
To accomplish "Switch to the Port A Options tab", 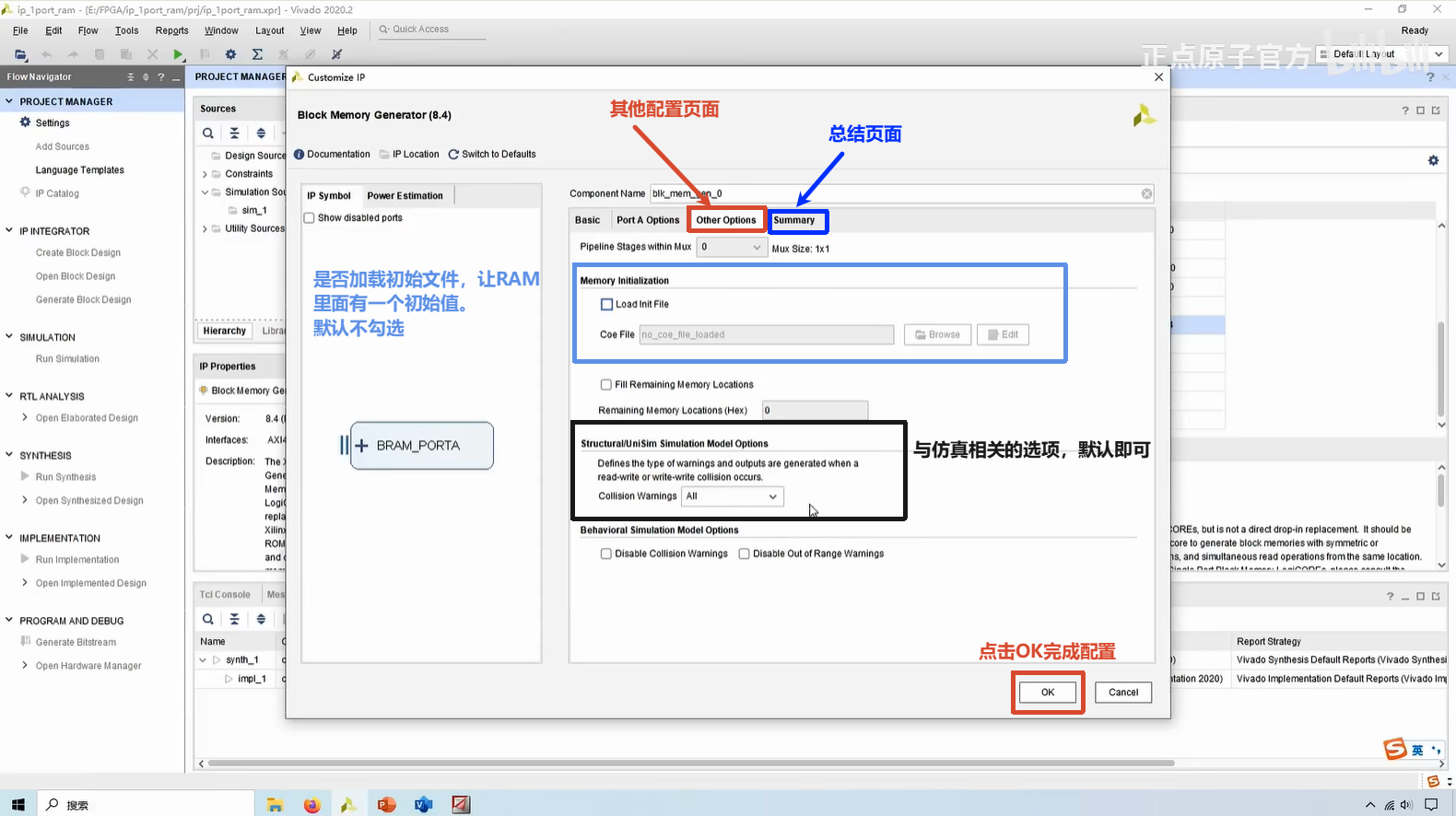I will click(648, 220).
